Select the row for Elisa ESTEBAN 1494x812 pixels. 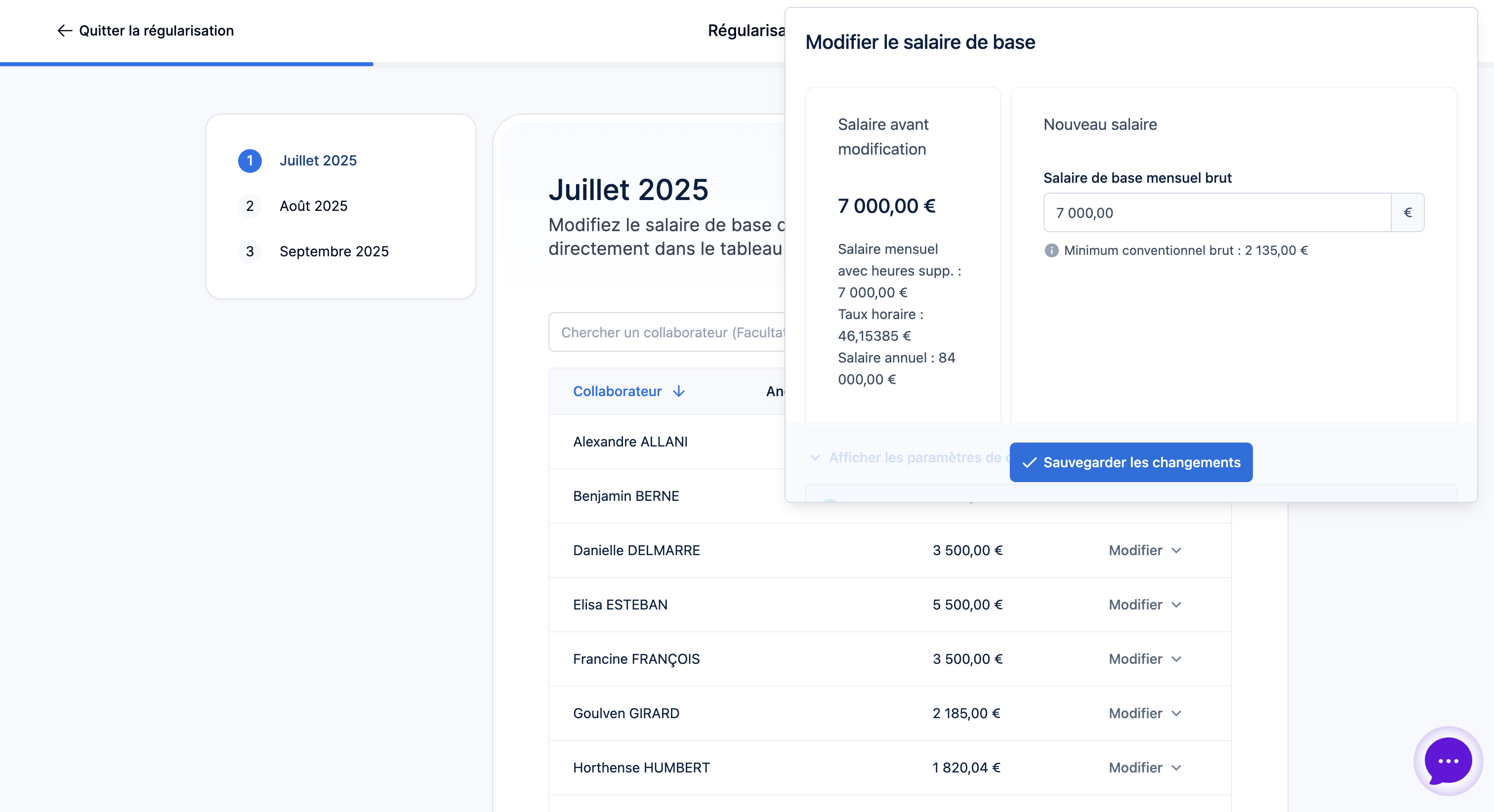coord(620,605)
